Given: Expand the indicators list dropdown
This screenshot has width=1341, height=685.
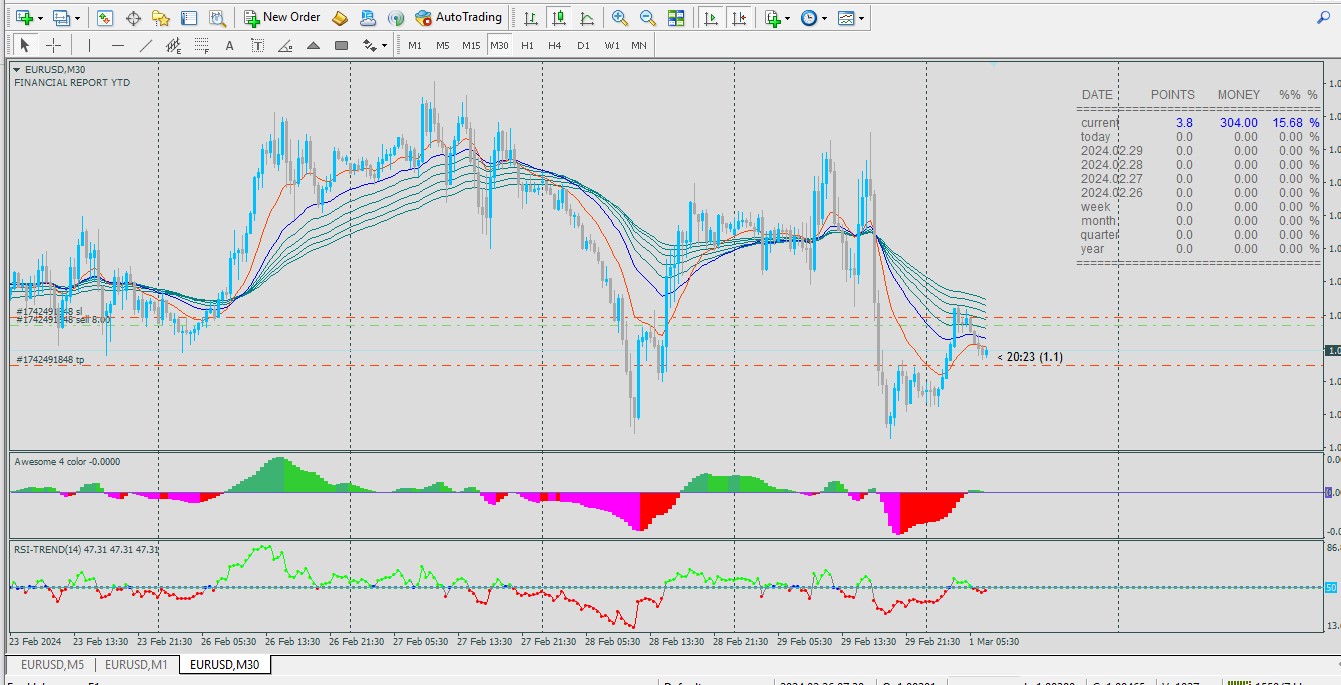Looking at the screenshot, I should (787, 18).
